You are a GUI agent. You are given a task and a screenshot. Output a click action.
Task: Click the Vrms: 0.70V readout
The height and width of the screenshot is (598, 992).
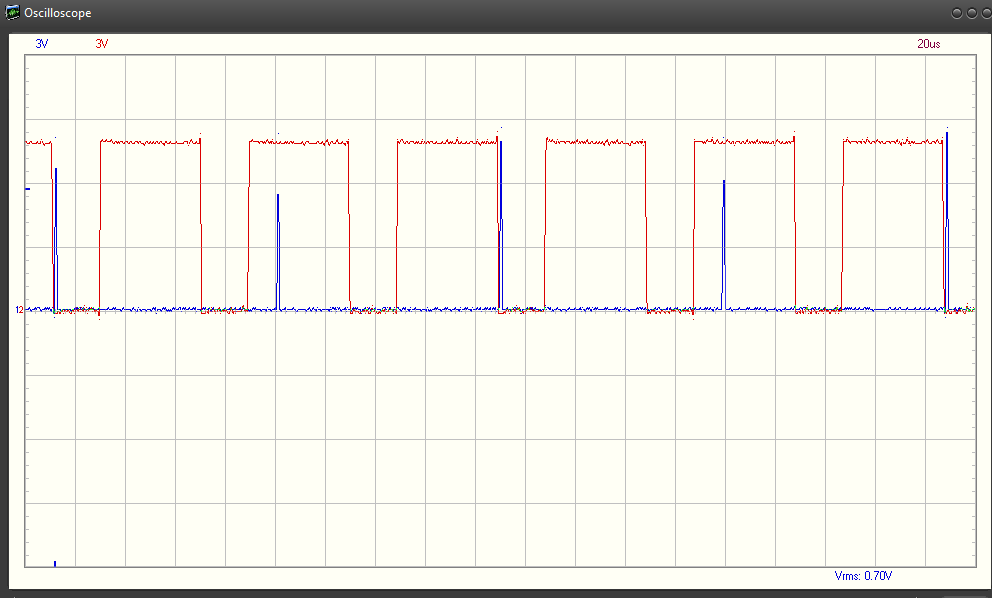coord(863,576)
